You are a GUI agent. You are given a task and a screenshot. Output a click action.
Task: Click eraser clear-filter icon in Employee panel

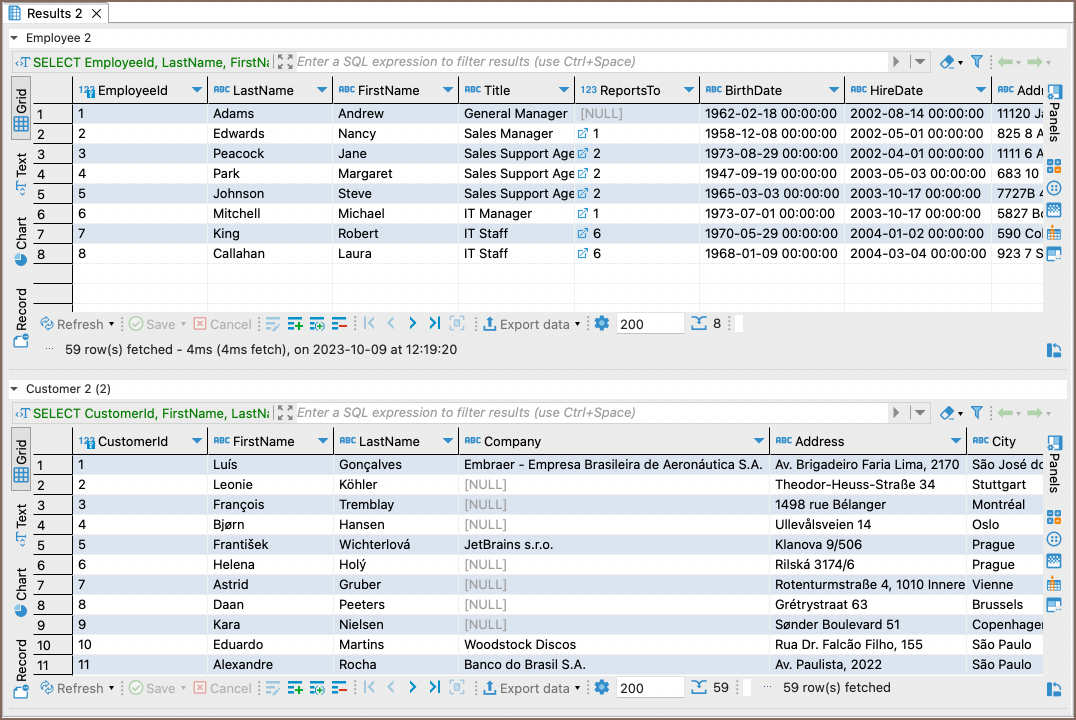pyautogui.click(x=947, y=62)
